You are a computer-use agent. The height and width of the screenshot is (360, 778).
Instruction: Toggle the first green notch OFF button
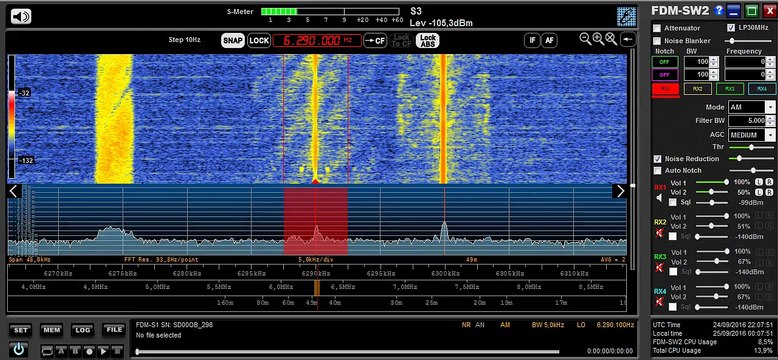click(x=665, y=62)
